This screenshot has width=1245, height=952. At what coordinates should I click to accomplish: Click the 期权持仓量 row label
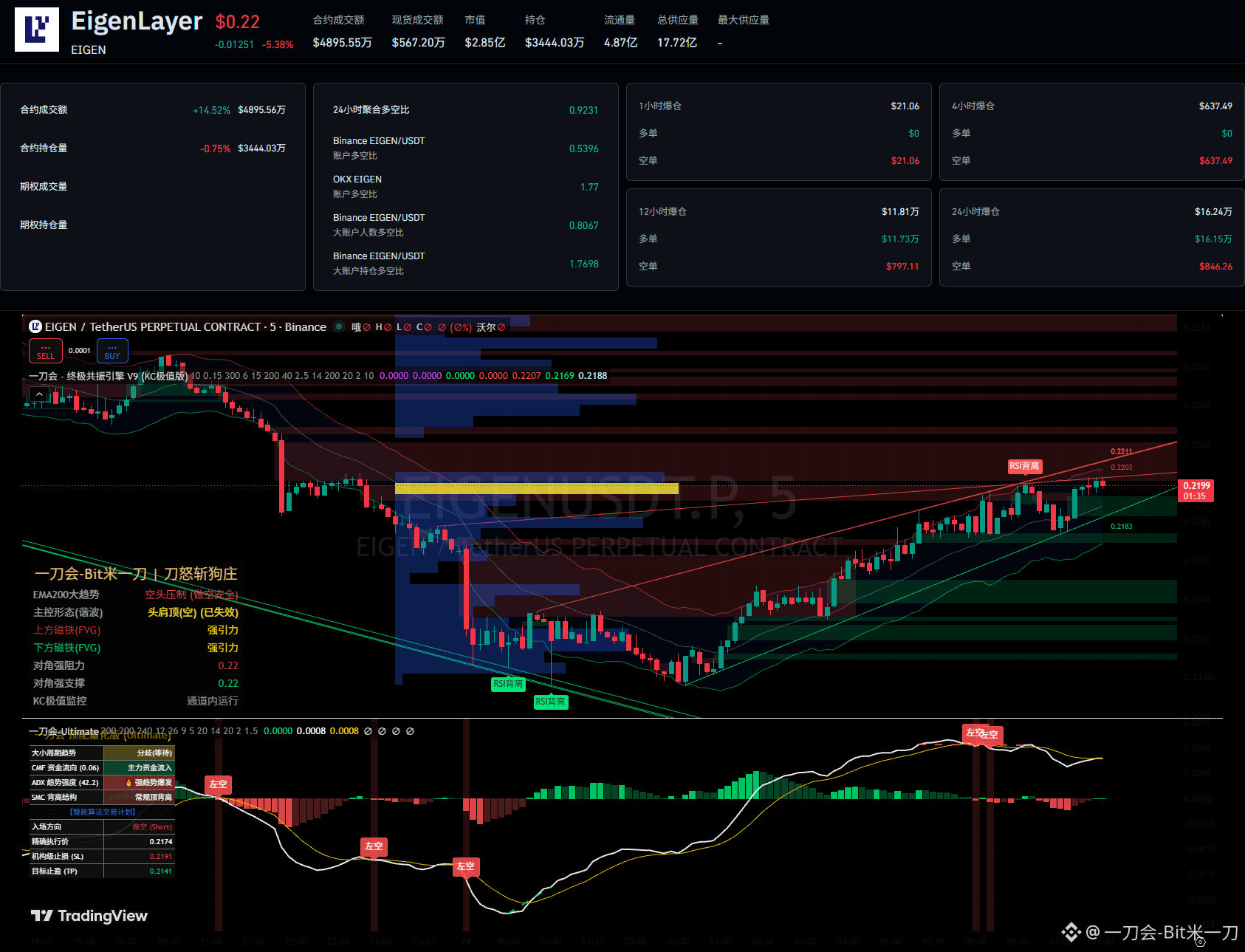pos(44,225)
